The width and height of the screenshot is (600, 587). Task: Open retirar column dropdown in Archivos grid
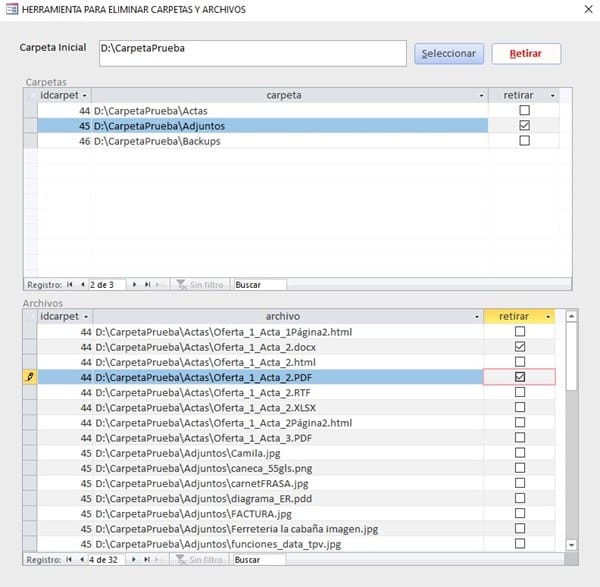(x=548, y=317)
